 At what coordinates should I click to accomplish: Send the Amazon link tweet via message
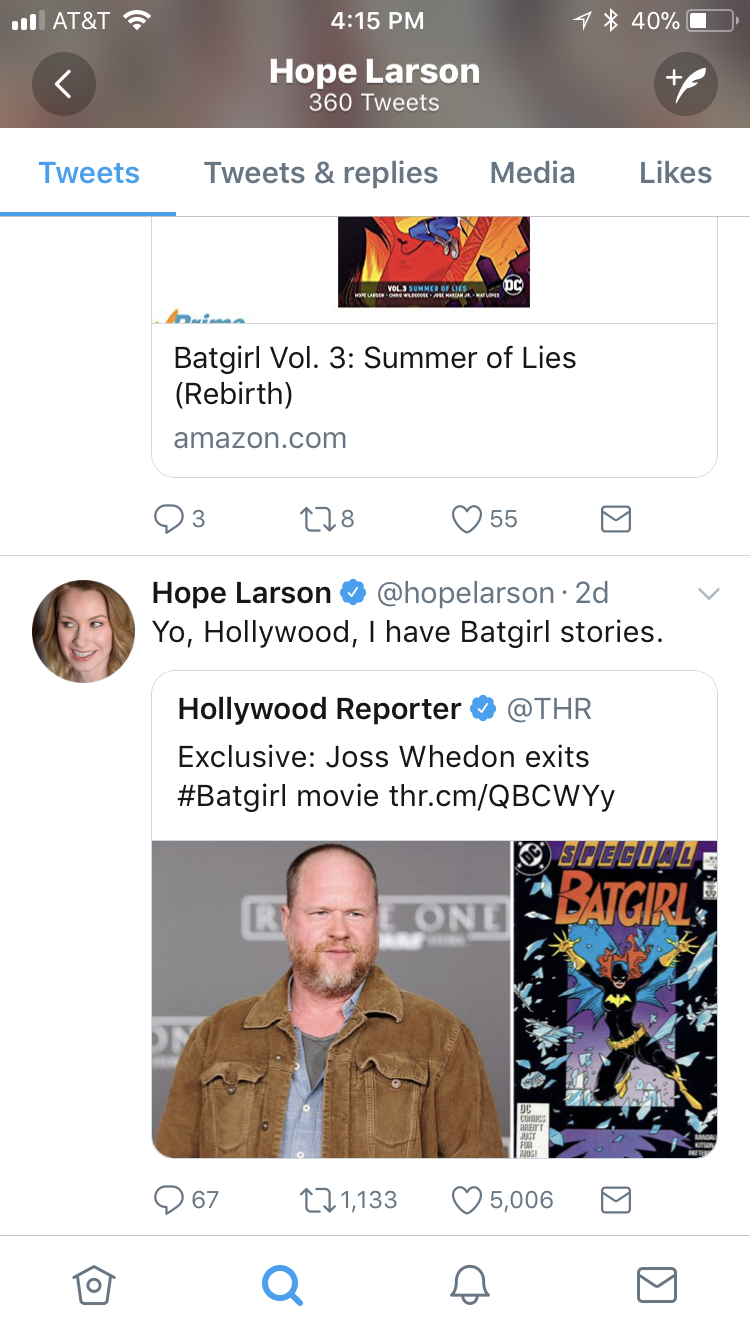616,519
